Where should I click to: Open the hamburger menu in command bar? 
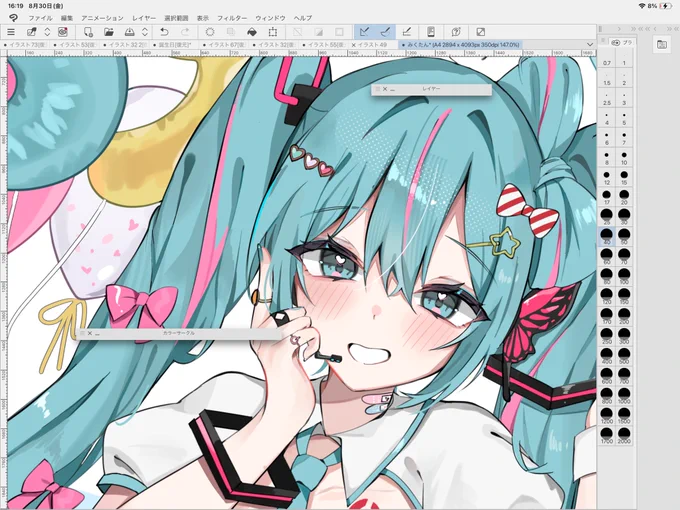tap(11, 32)
